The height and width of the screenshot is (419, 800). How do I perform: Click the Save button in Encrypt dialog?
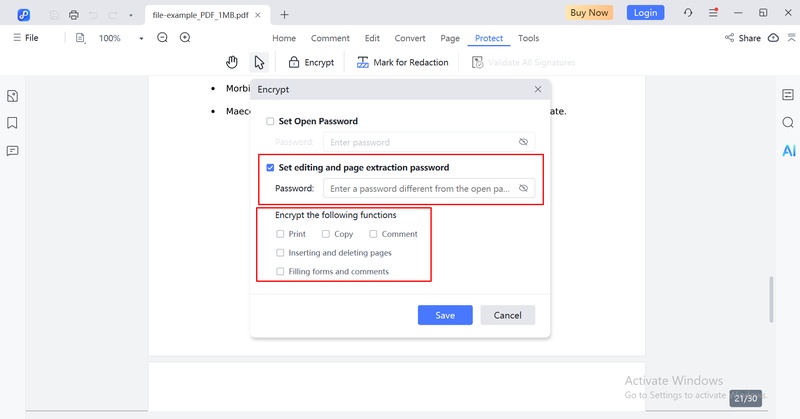tap(445, 315)
